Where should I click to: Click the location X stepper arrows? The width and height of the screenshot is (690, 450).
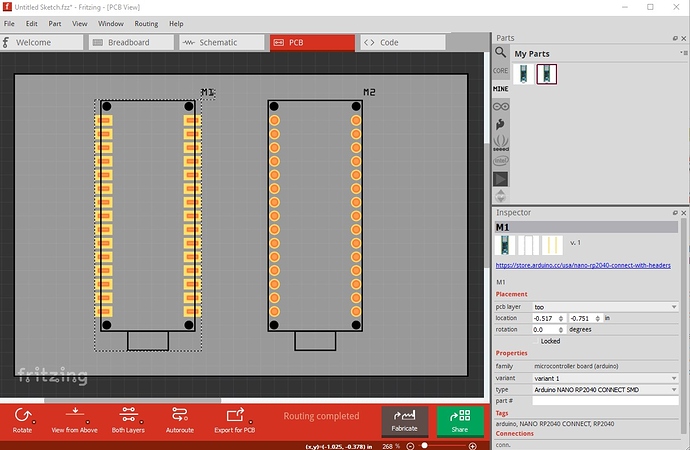[x=561, y=318]
